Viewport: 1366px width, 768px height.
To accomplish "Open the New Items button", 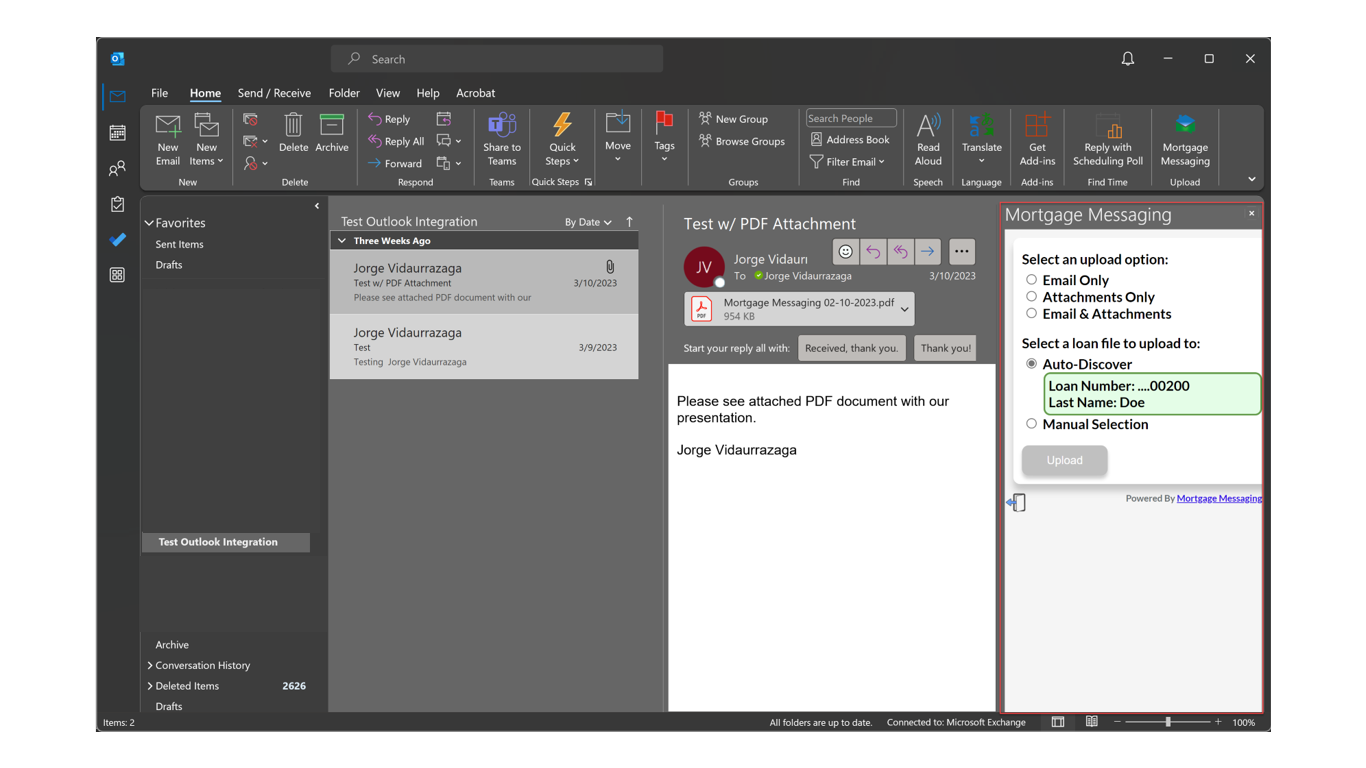I will [207, 138].
